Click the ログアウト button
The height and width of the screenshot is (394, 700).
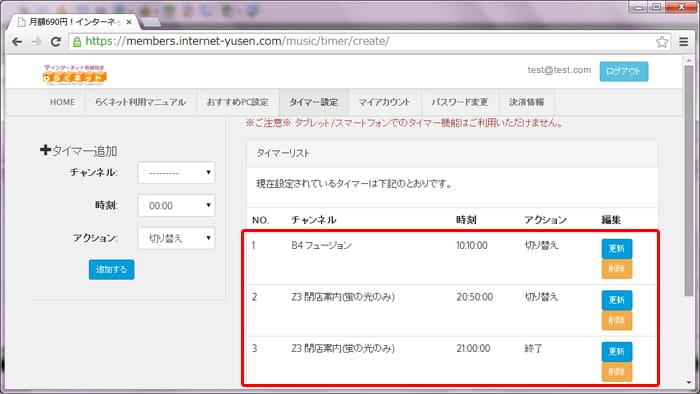(x=624, y=71)
